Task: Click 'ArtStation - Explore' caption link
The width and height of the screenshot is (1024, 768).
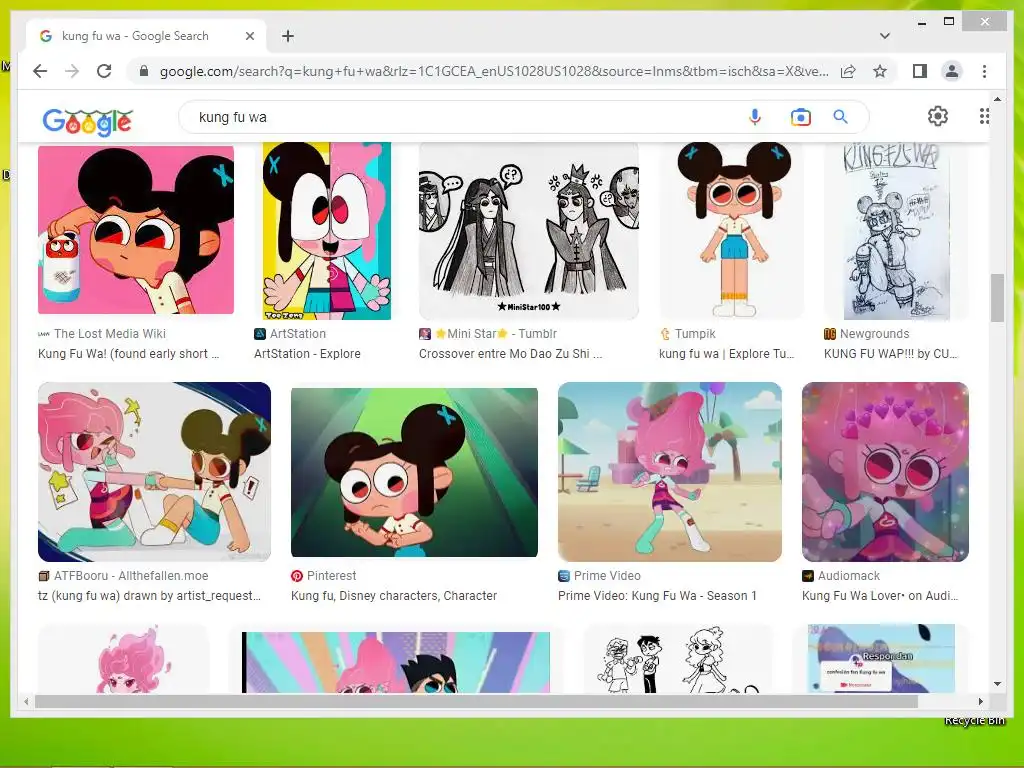Action: click(307, 353)
